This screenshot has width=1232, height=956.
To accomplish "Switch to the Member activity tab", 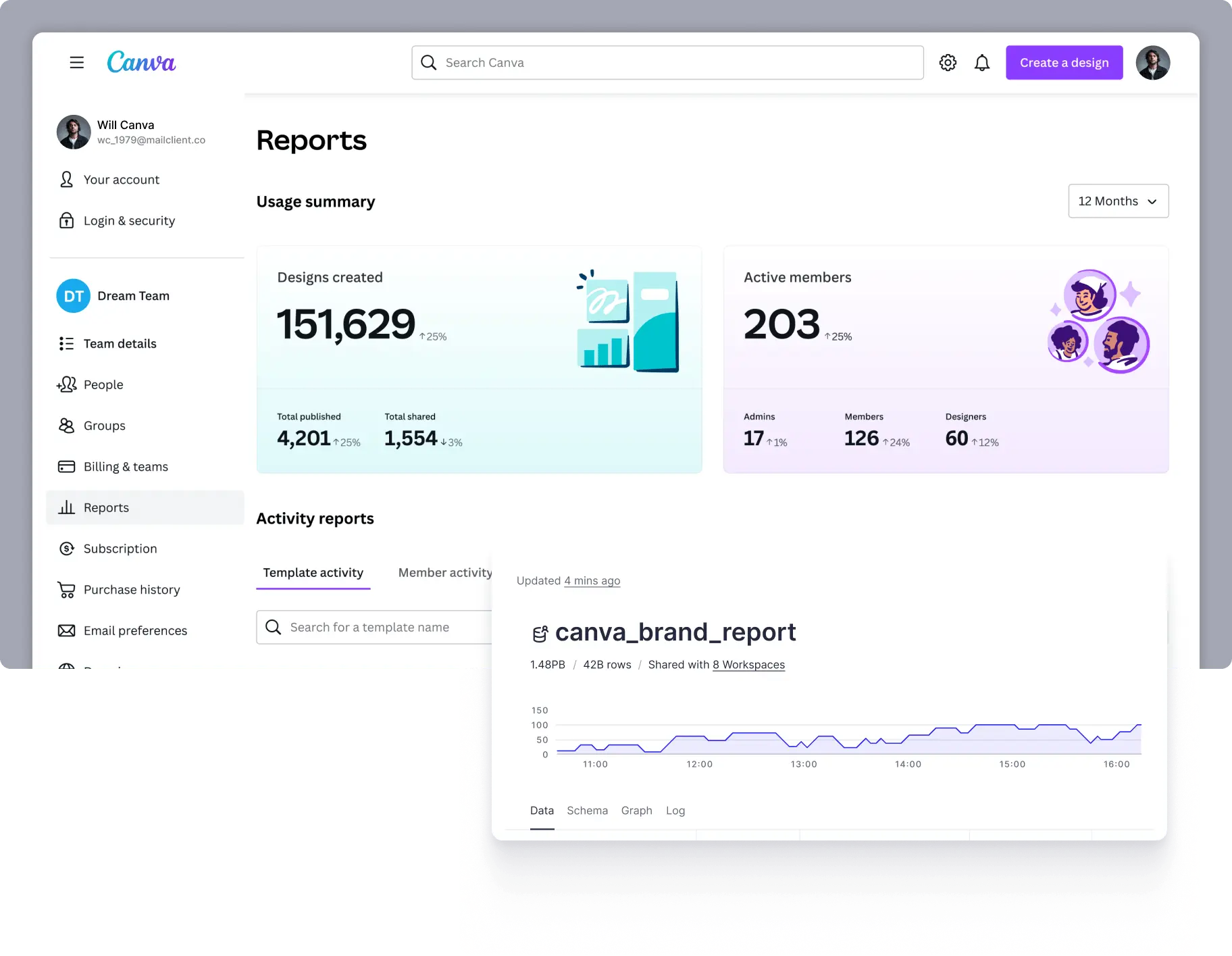I will 444,572.
